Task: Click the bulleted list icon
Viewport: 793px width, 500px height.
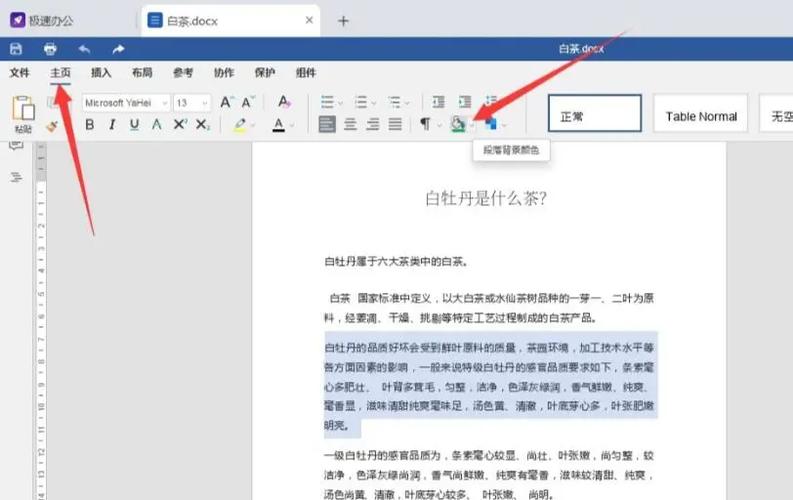Action: (x=327, y=103)
